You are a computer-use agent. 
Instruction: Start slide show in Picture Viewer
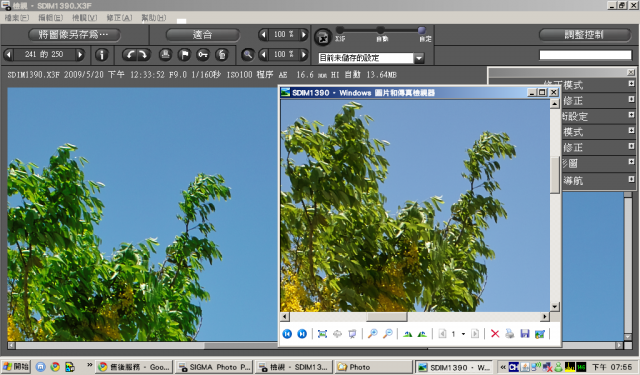point(352,334)
